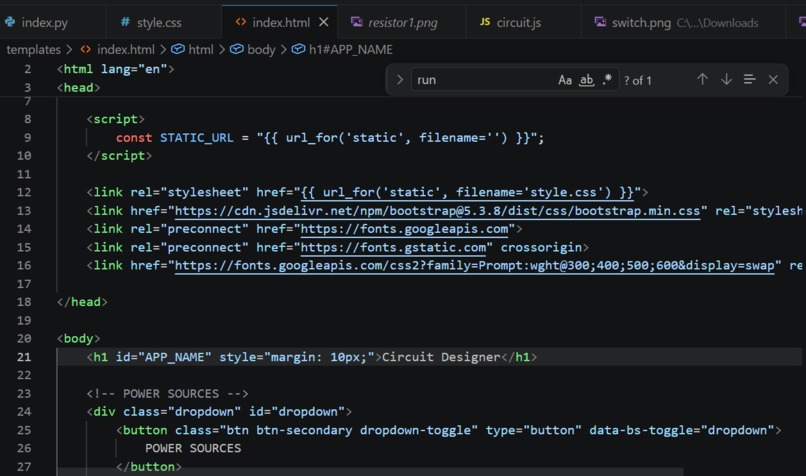This screenshot has height=476, width=806.
Task: Click the image icon on switch.png tab
Action: click(600, 22)
